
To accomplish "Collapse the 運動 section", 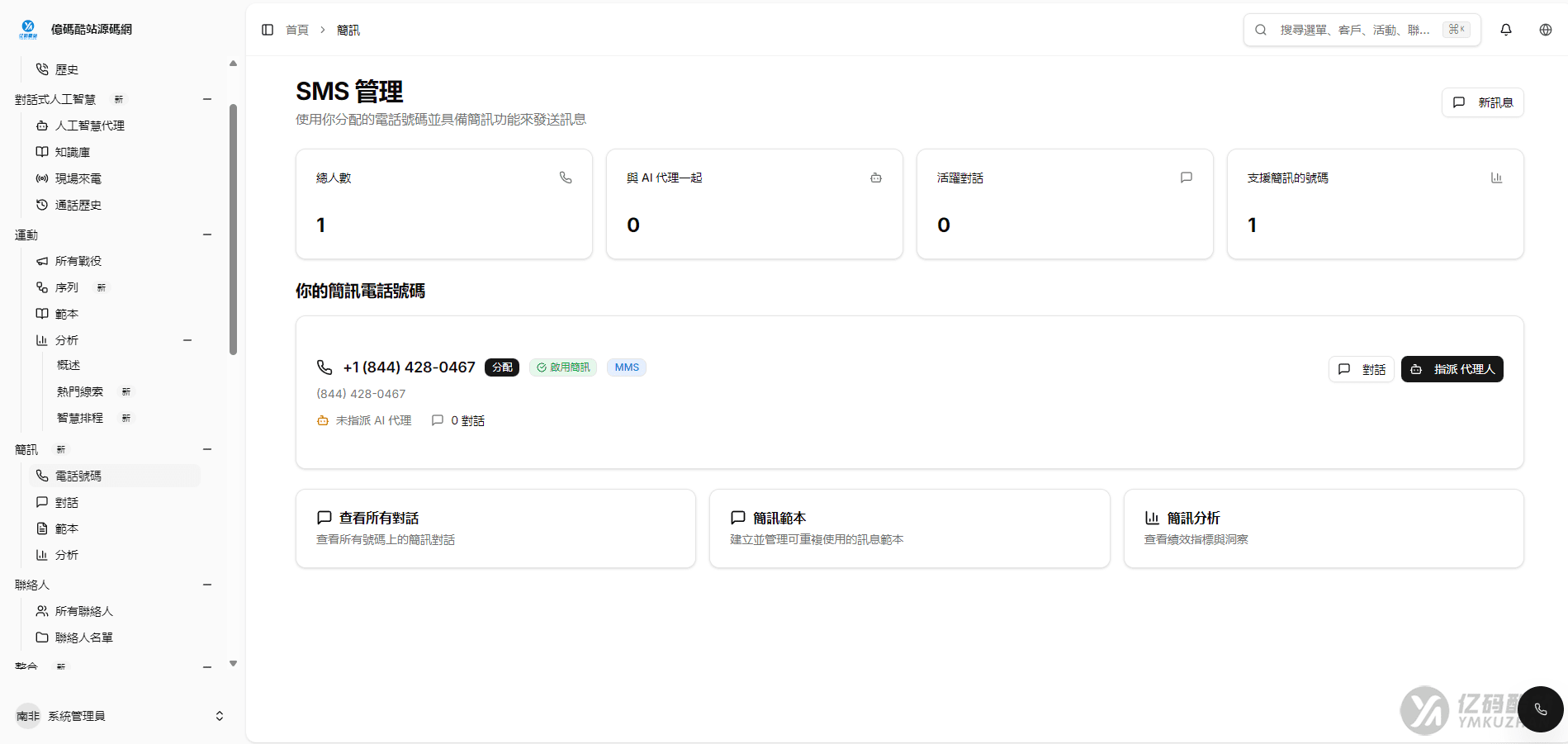I will [207, 234].
